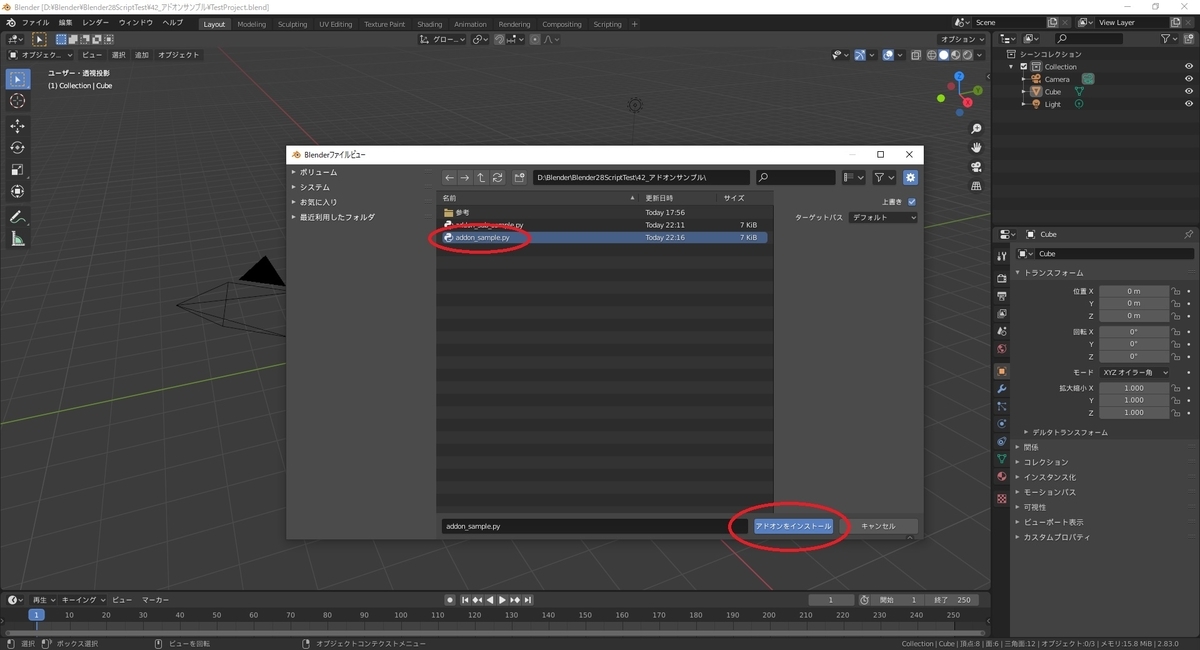Click the file browser search field

[795, 177]
